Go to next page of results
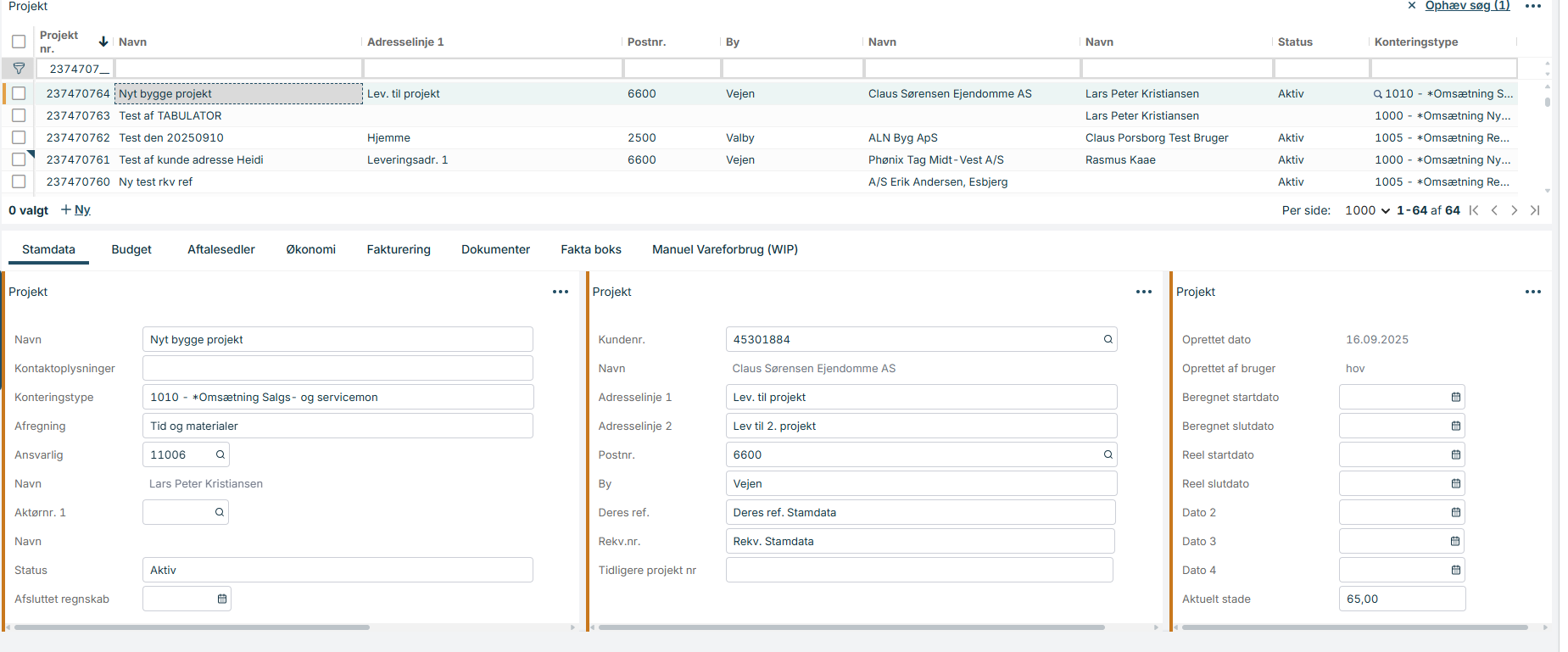Image resolution: width=1568 pixels, height=652 pixels. tap(1514, 210)
